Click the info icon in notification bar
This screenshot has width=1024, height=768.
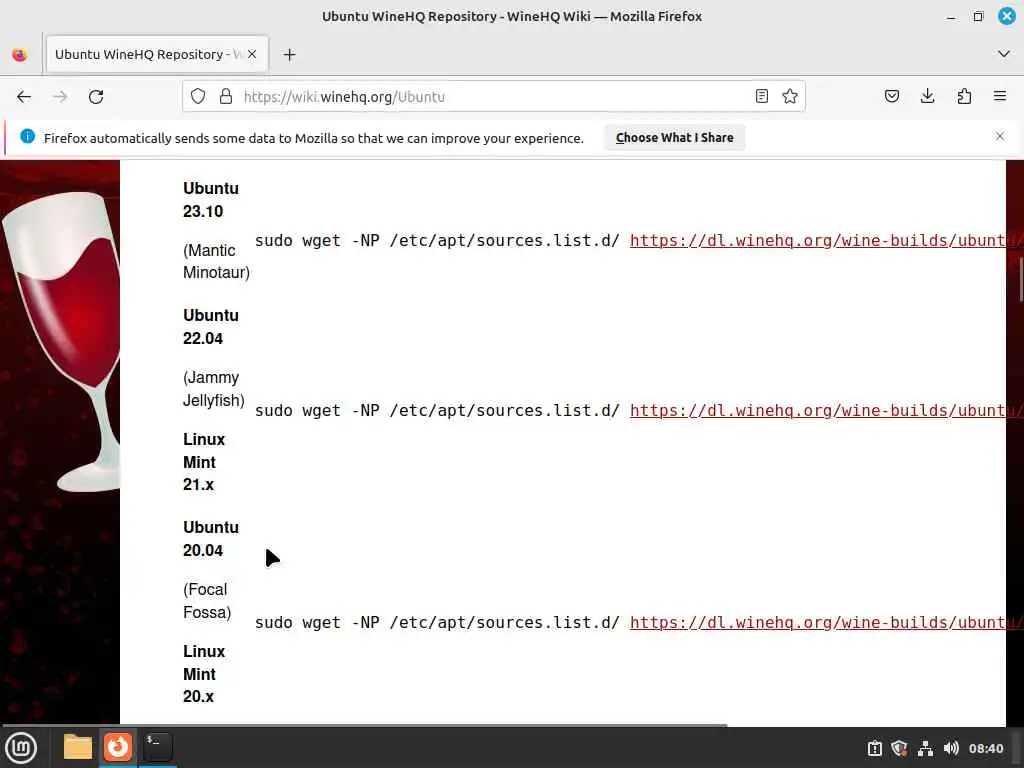[27, 136]
